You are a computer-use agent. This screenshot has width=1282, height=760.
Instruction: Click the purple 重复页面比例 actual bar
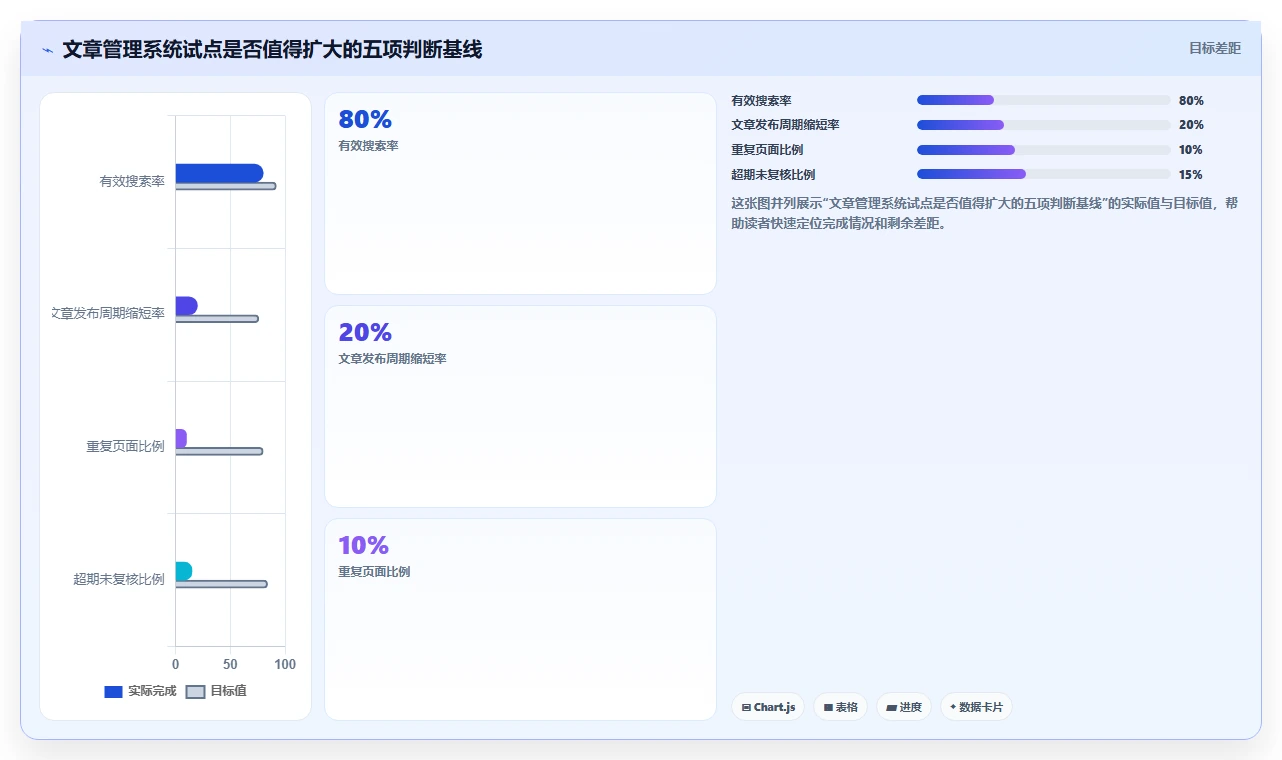point(181,438)
